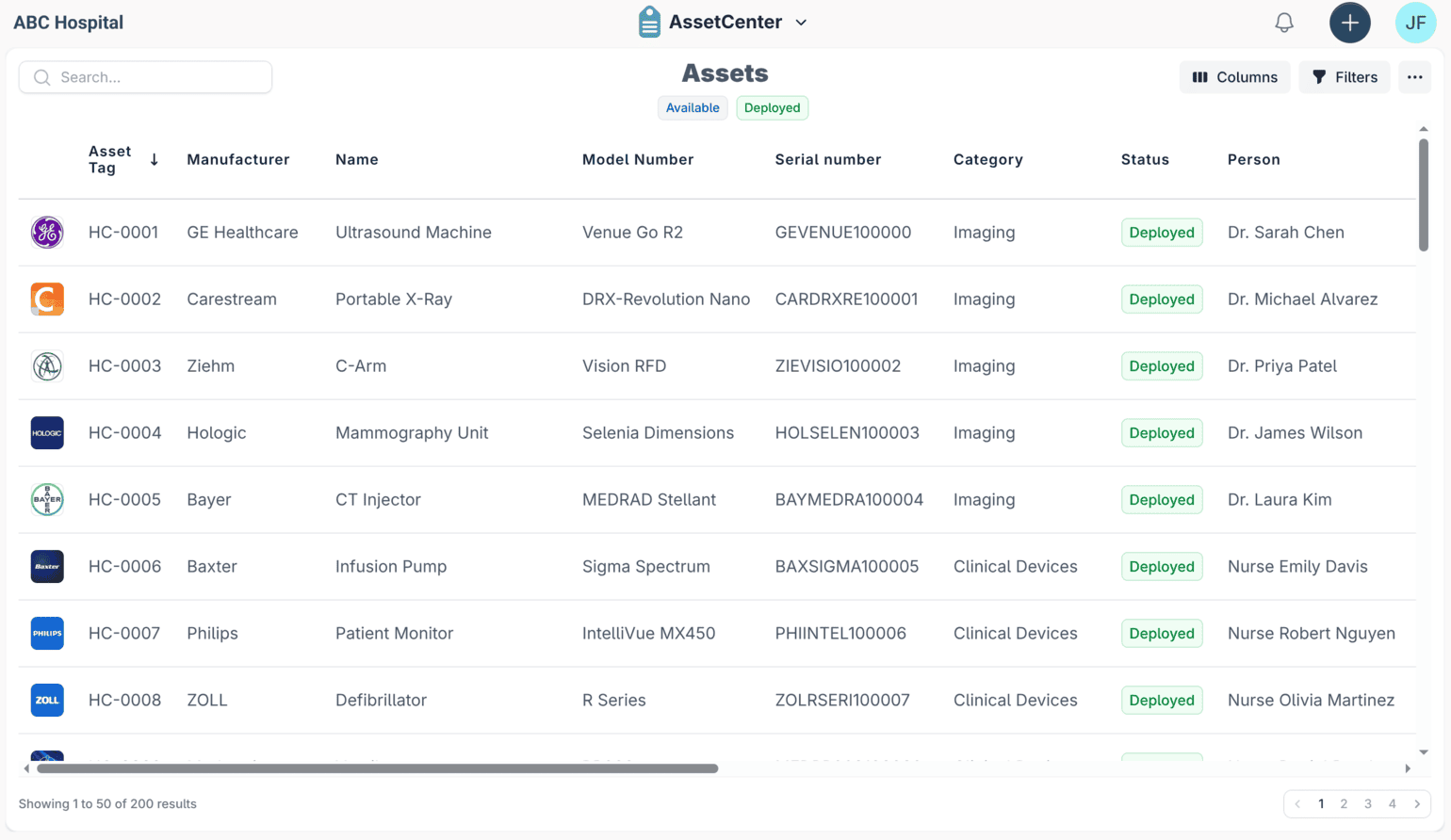Sort by the Name column header
The image size is (1451, 840).
coord(357,159)
